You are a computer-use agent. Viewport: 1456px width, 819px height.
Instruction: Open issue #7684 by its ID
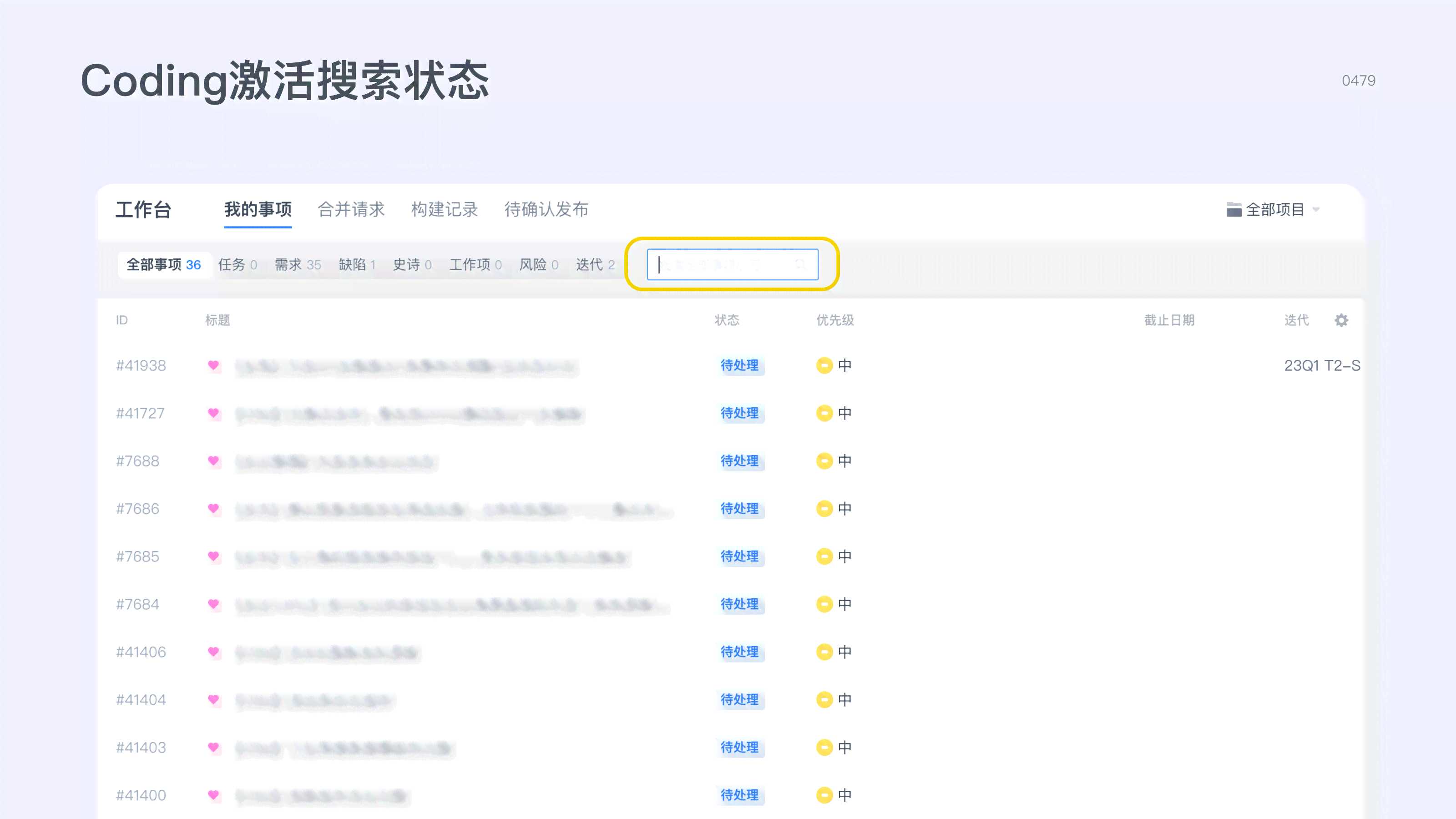coord(137,604)
